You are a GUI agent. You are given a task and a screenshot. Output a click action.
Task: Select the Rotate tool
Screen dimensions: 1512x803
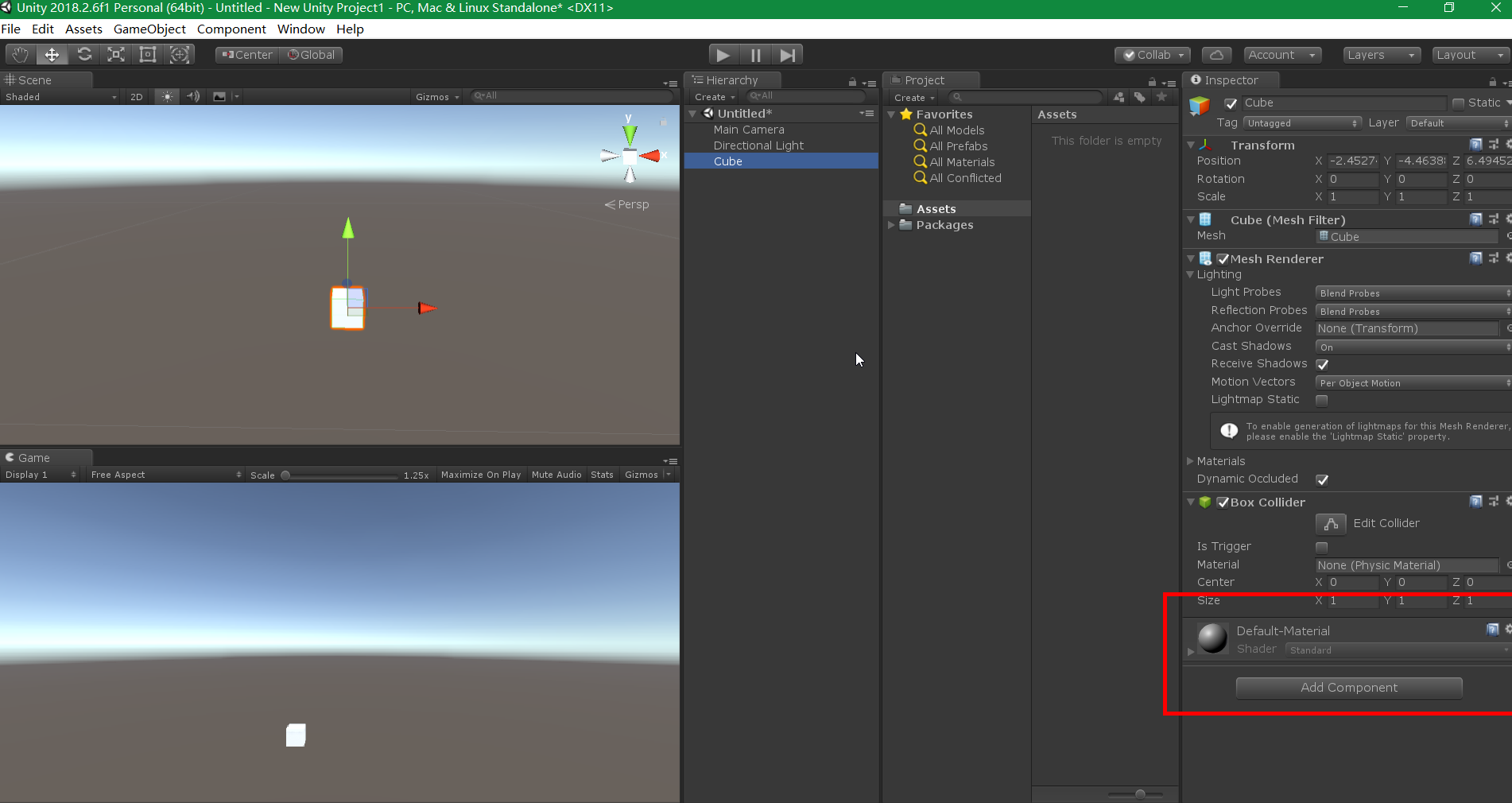(x=84, y=54)
